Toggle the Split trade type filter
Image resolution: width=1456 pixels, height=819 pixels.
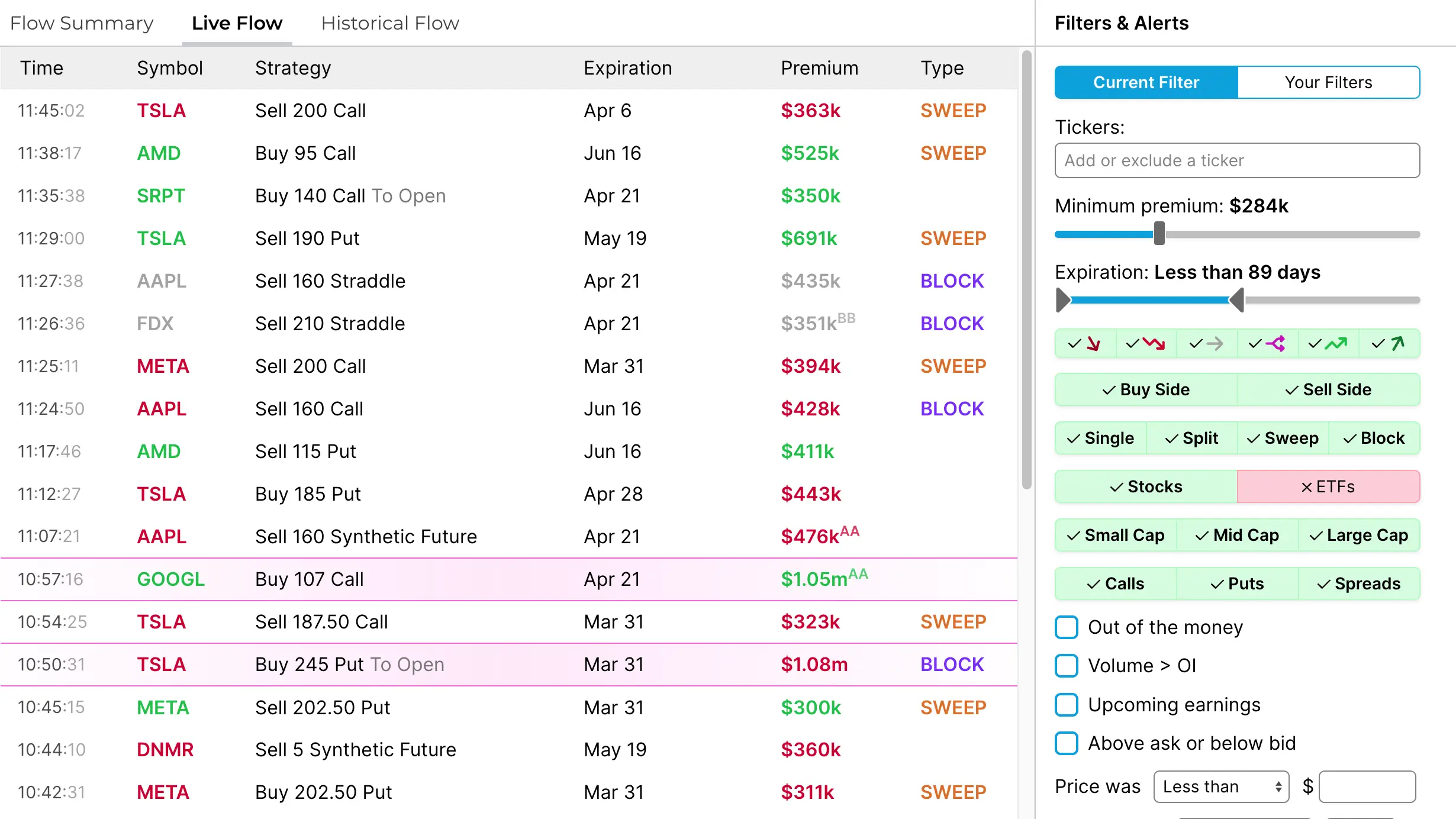point(1191,438)
